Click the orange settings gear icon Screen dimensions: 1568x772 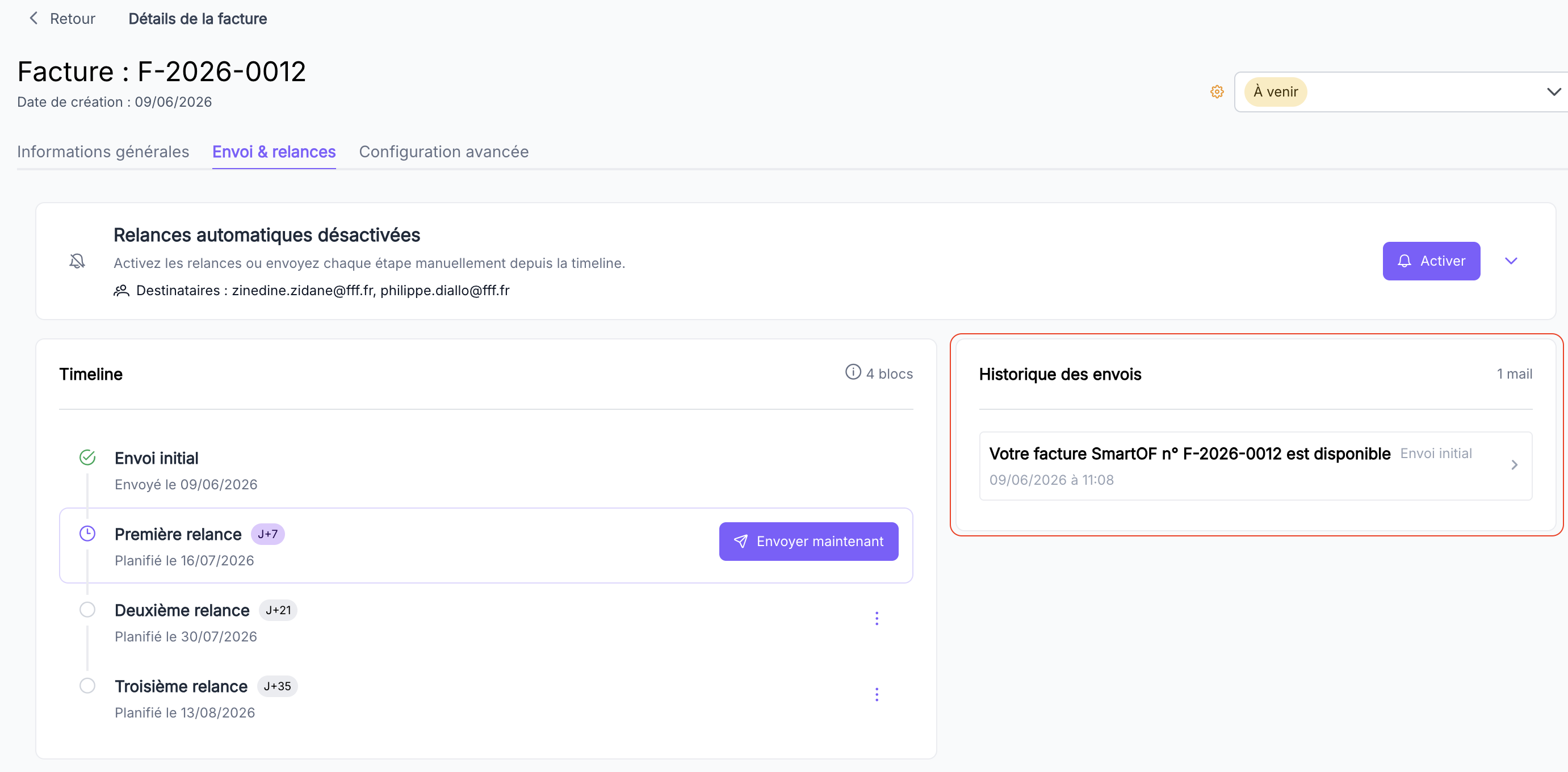1217,92
